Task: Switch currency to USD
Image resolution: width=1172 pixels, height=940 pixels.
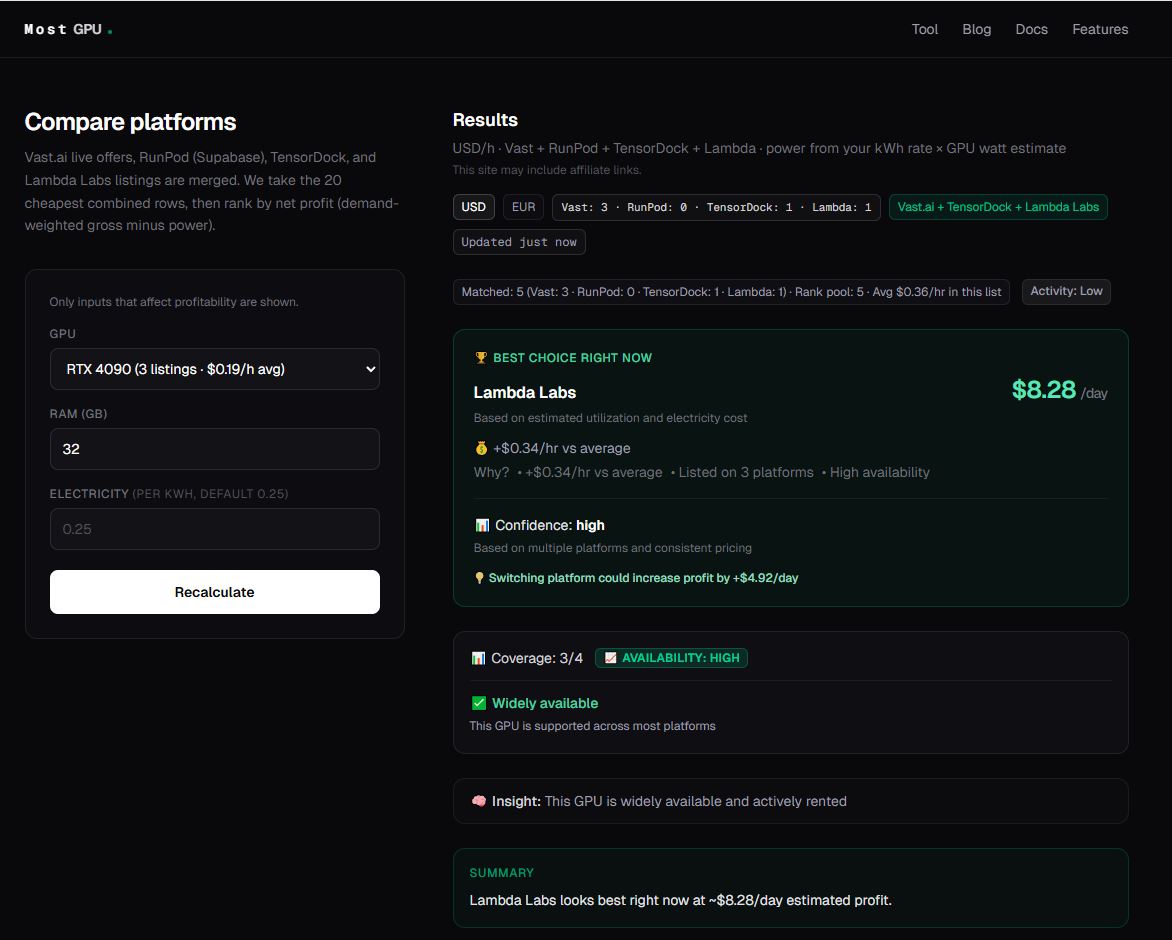Action: (474, 207)
